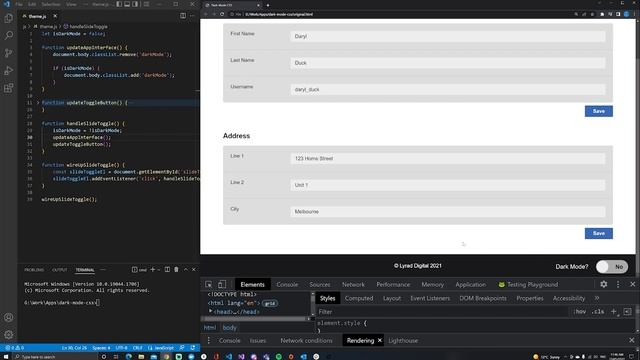Expand the head element in DOM tree
The image size is (640, 360).
pos(211,311)
